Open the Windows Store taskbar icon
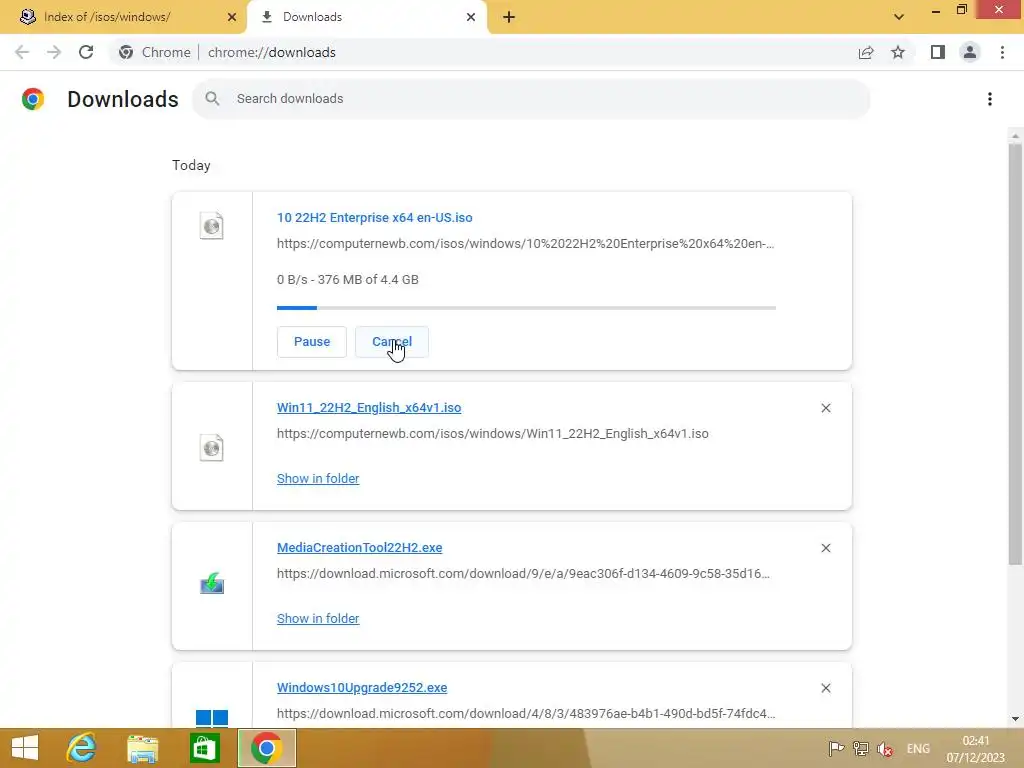Image resolution: width=1024 pixels, height=768 pixels. [204, 748]
